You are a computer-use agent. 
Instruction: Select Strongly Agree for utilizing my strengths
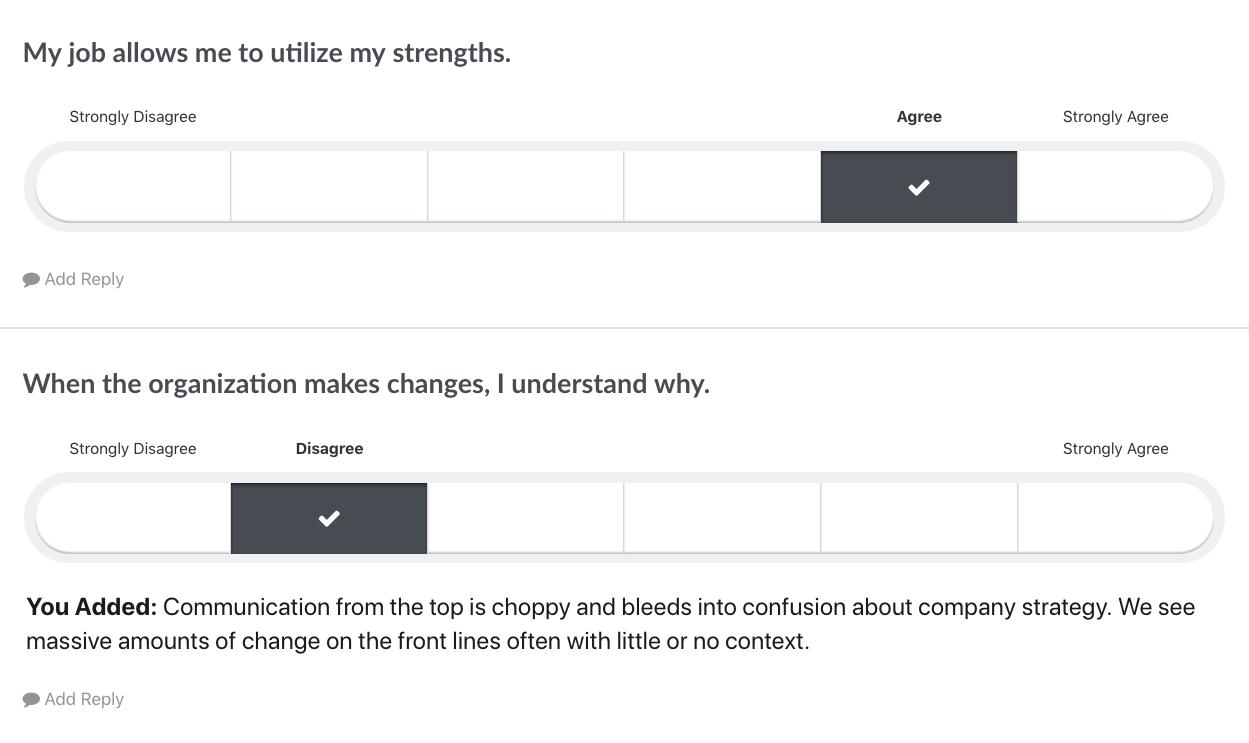(1115, 187)
